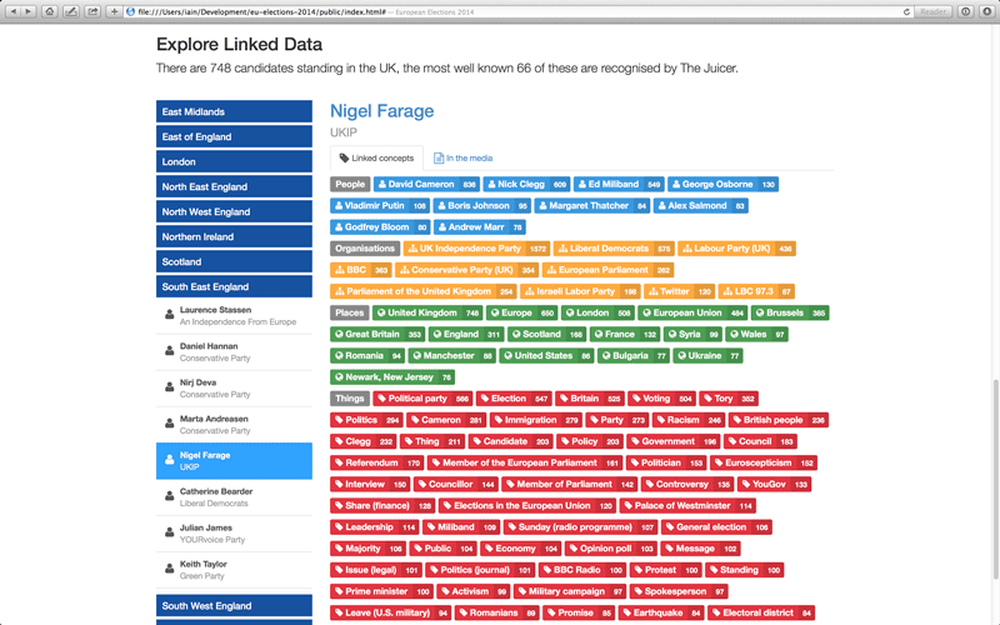Expand the East of England region

[234, 136]
